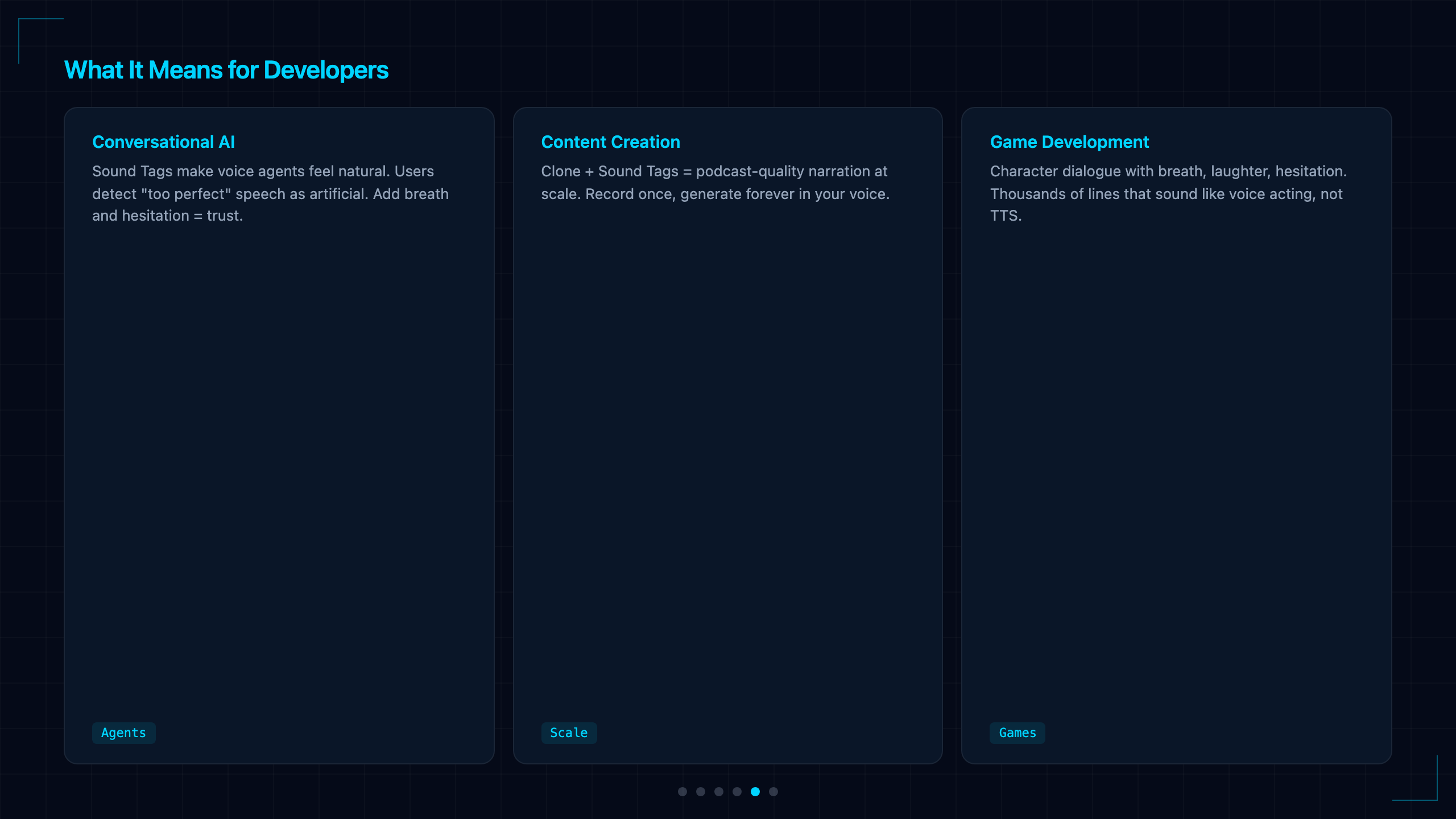This screenshot has width=1456, height=819.
Task: Click the active fifth pagination dot
Action: click(755, 792)
